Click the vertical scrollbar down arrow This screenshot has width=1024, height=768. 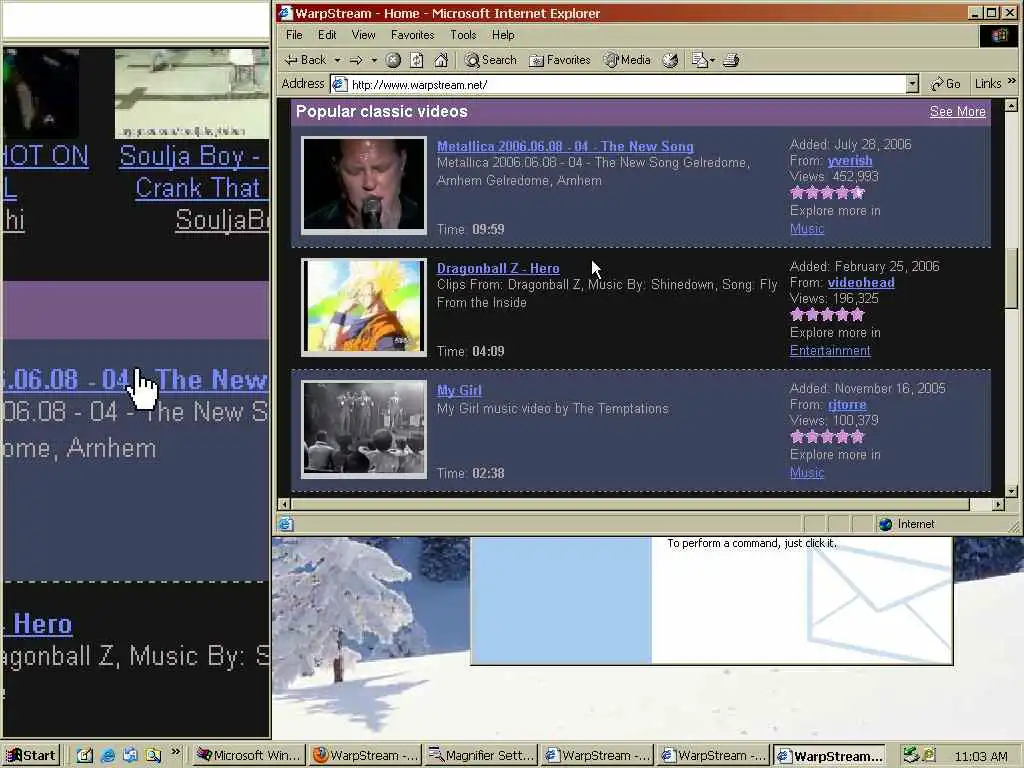(x=1011, y=491)
